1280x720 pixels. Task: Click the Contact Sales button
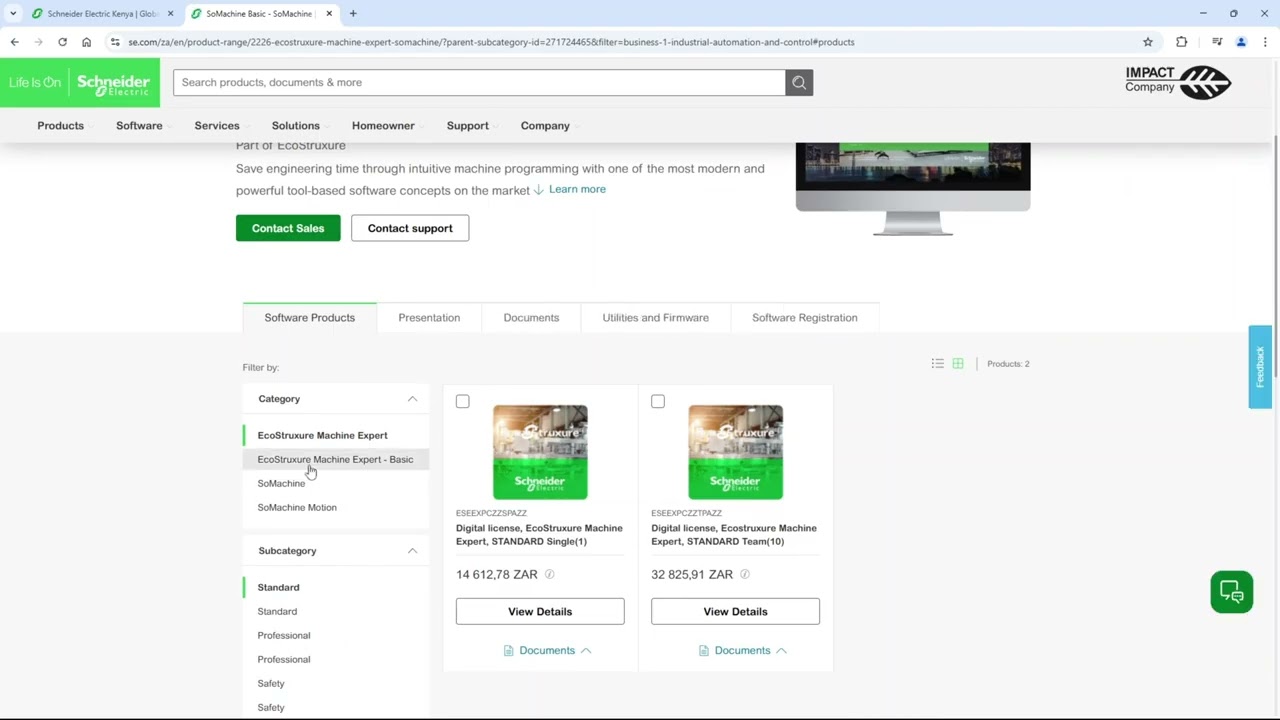tap(288, 228)
